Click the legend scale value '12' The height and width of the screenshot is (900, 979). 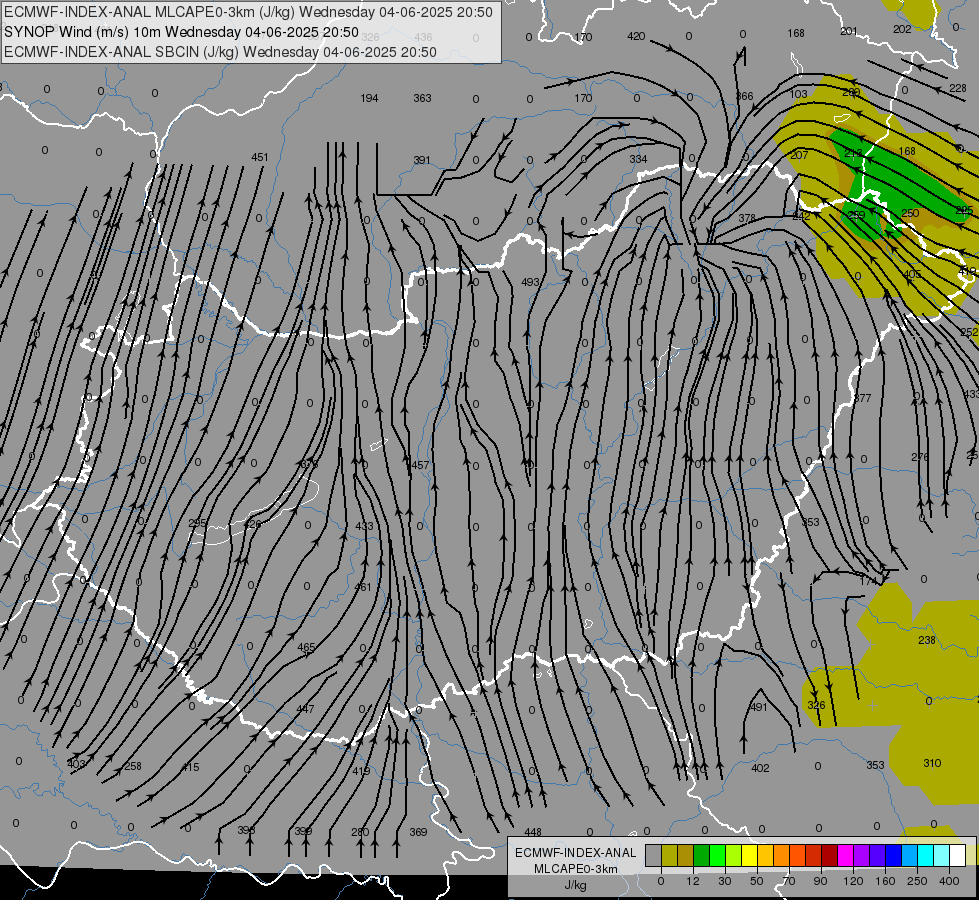[x=693, y=881]
